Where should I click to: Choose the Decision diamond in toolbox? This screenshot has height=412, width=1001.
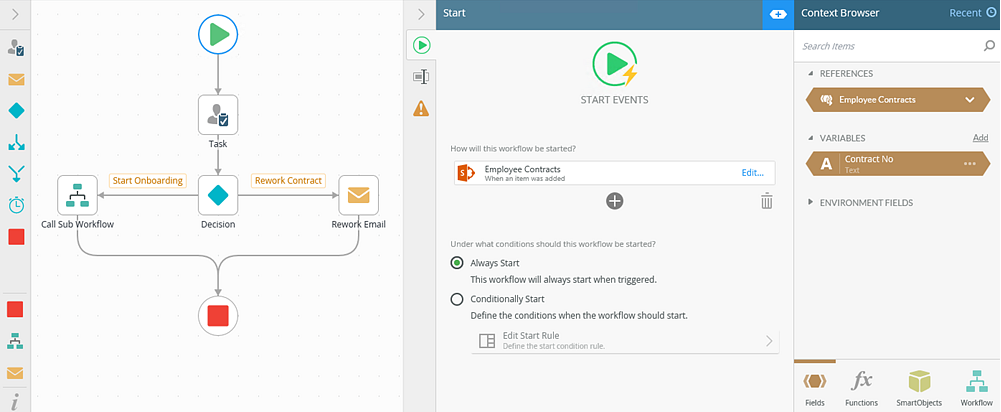[x=16, y=110]
